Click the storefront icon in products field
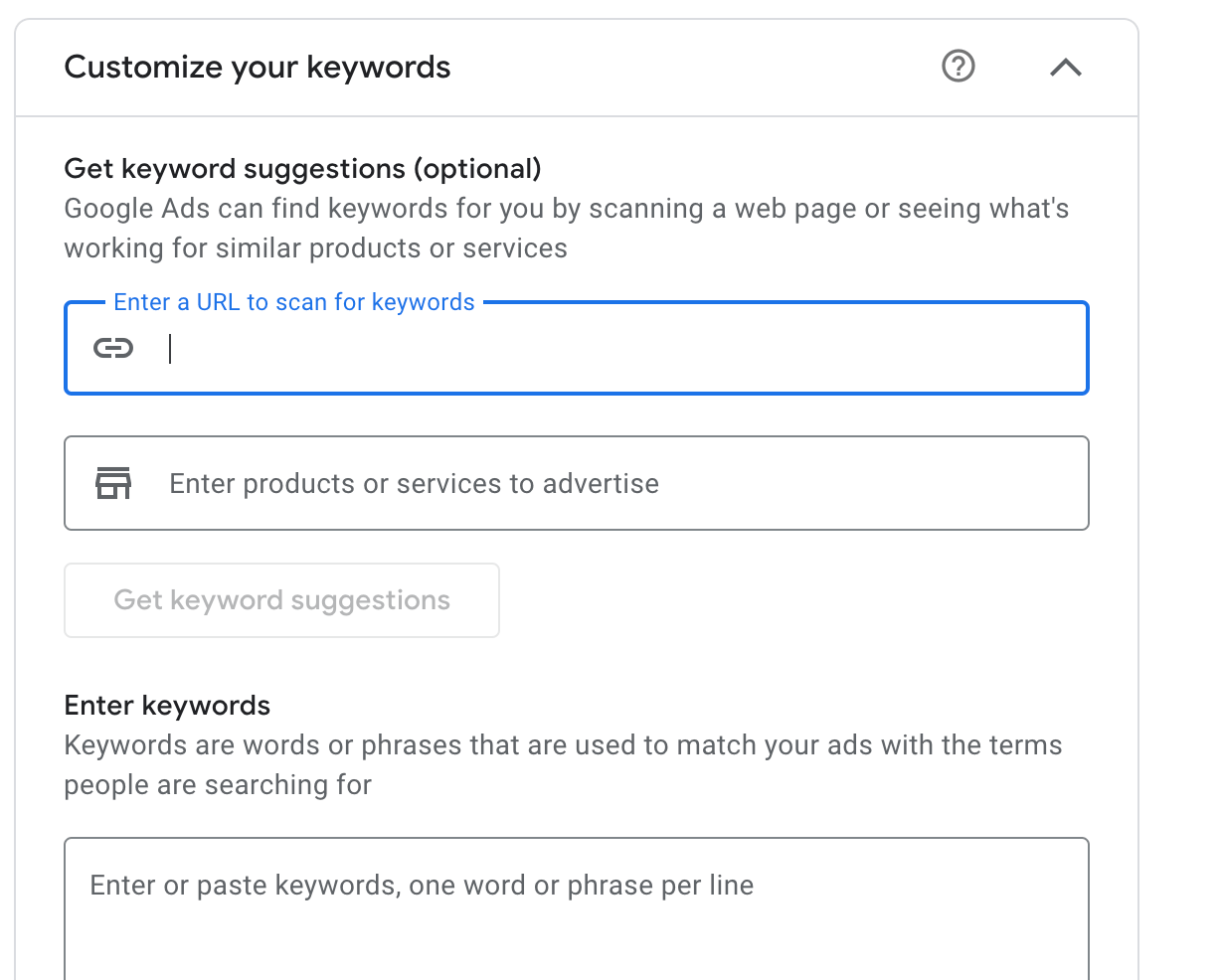 pyautogui.click(x=113, y=483)
